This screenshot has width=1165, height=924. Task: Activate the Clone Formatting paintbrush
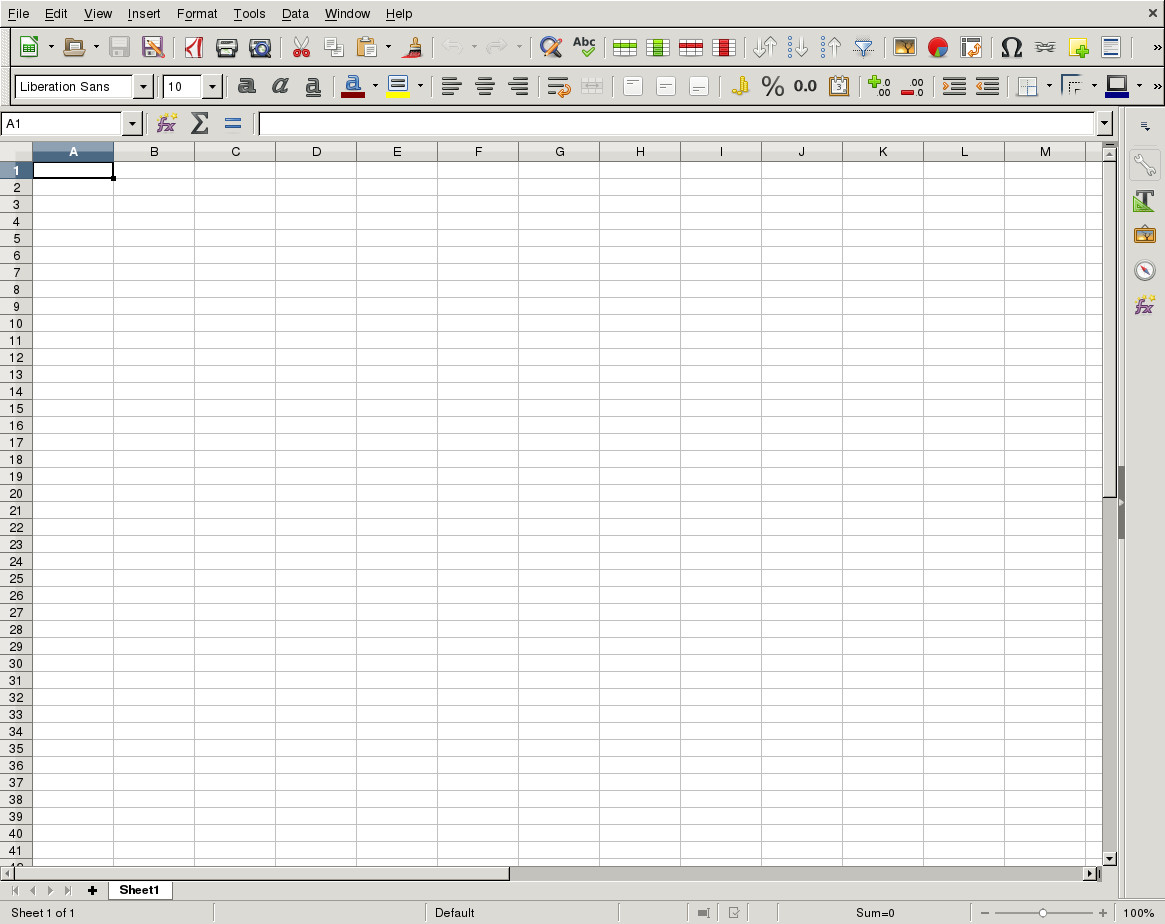[412, 47]
